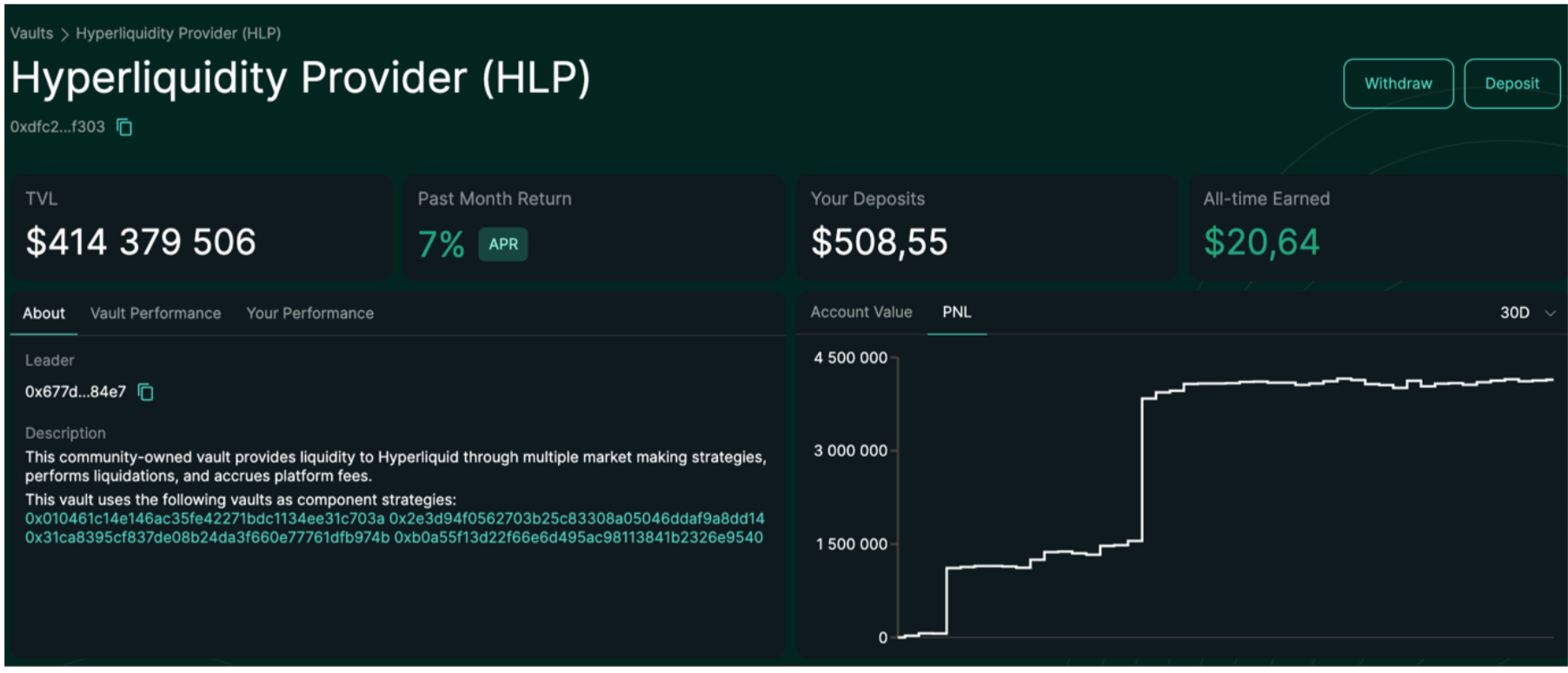The height and width of the screenshot is (673, 1568).
Task: Switch to the Vault Performance tab
Action: pyautogui.click(x=156, y=313)
